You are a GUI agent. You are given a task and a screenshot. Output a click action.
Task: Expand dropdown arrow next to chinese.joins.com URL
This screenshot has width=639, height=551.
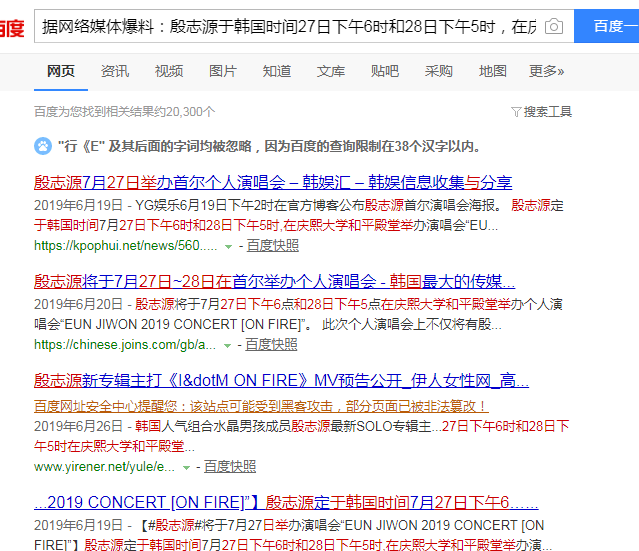[x=227, y=346]
